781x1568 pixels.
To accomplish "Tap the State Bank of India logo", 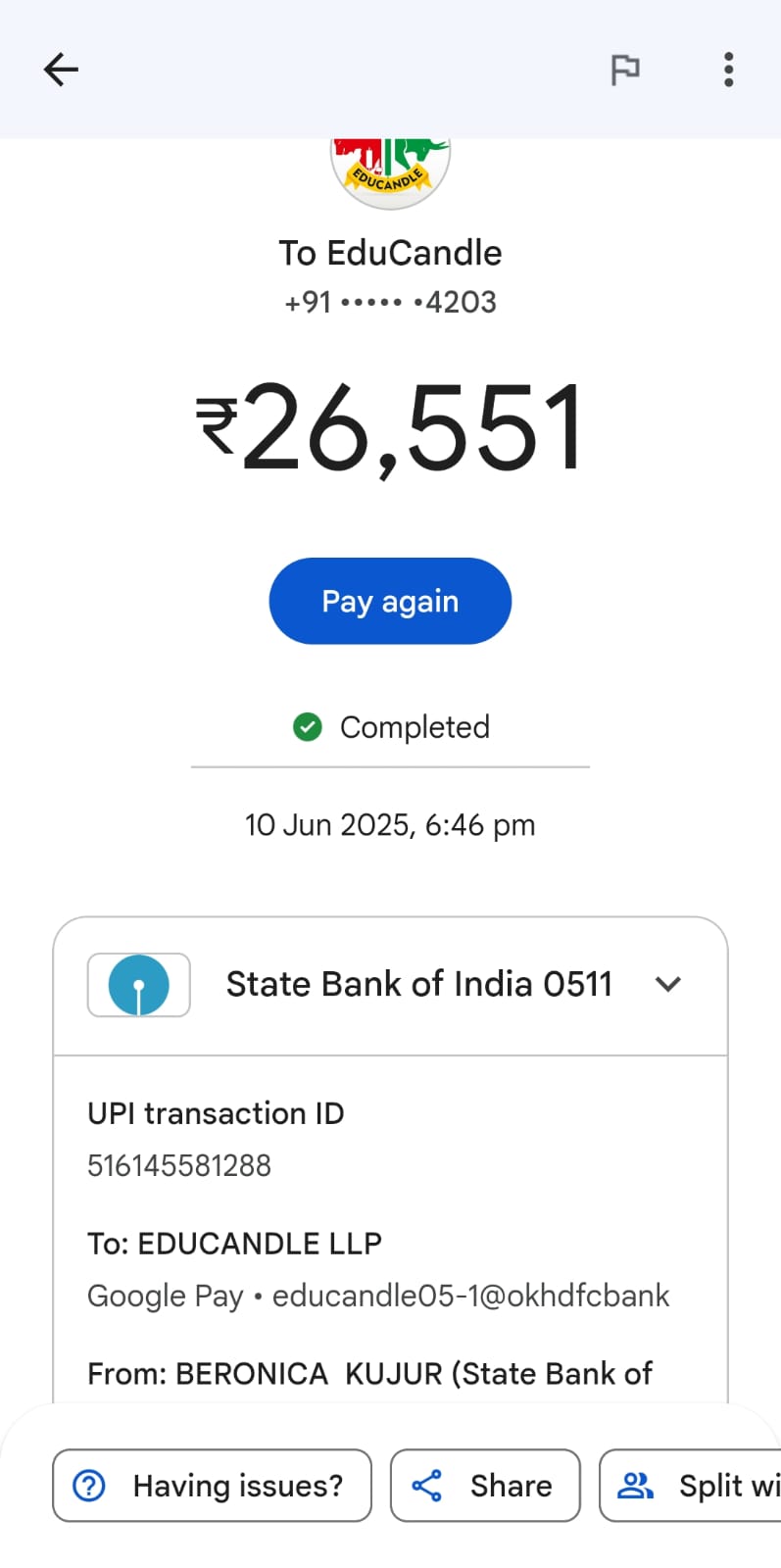I will pos(139,985).
